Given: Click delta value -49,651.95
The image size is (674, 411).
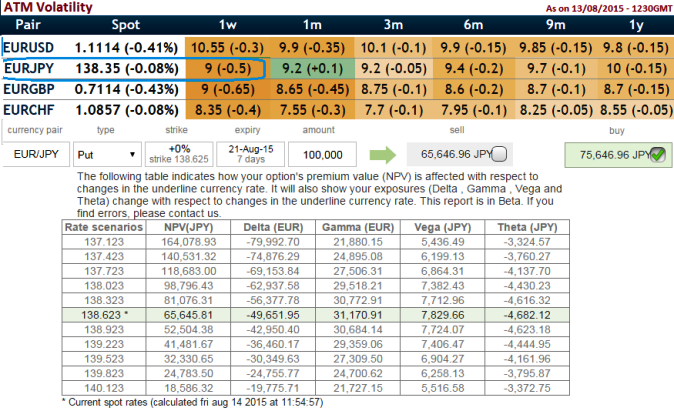Looking at the screenshot, I should (x=273, y=315).
